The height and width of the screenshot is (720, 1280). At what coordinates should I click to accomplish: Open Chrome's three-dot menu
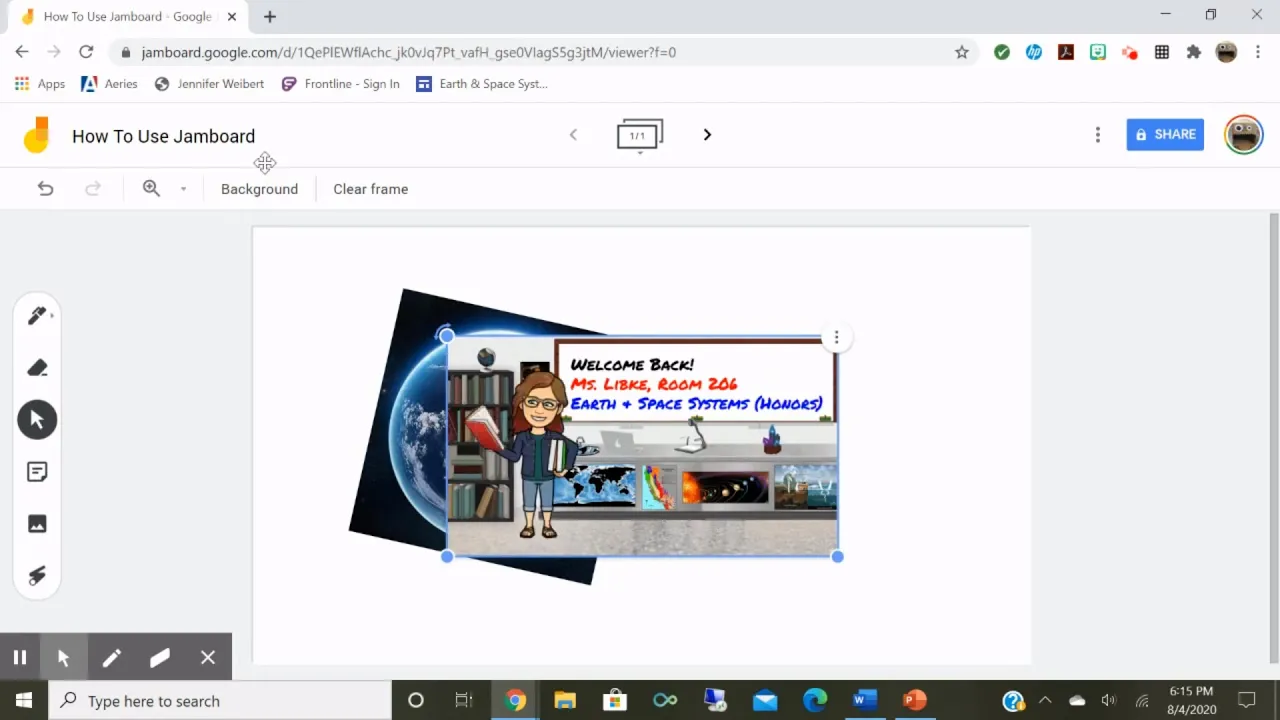[1259, 52]
